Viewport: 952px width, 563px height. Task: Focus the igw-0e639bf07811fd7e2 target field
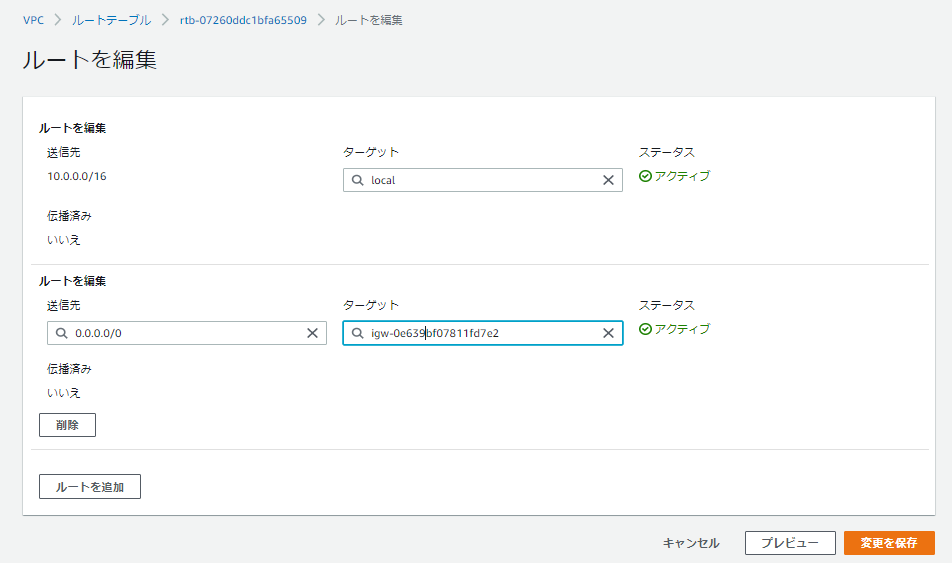pos(480,333)
